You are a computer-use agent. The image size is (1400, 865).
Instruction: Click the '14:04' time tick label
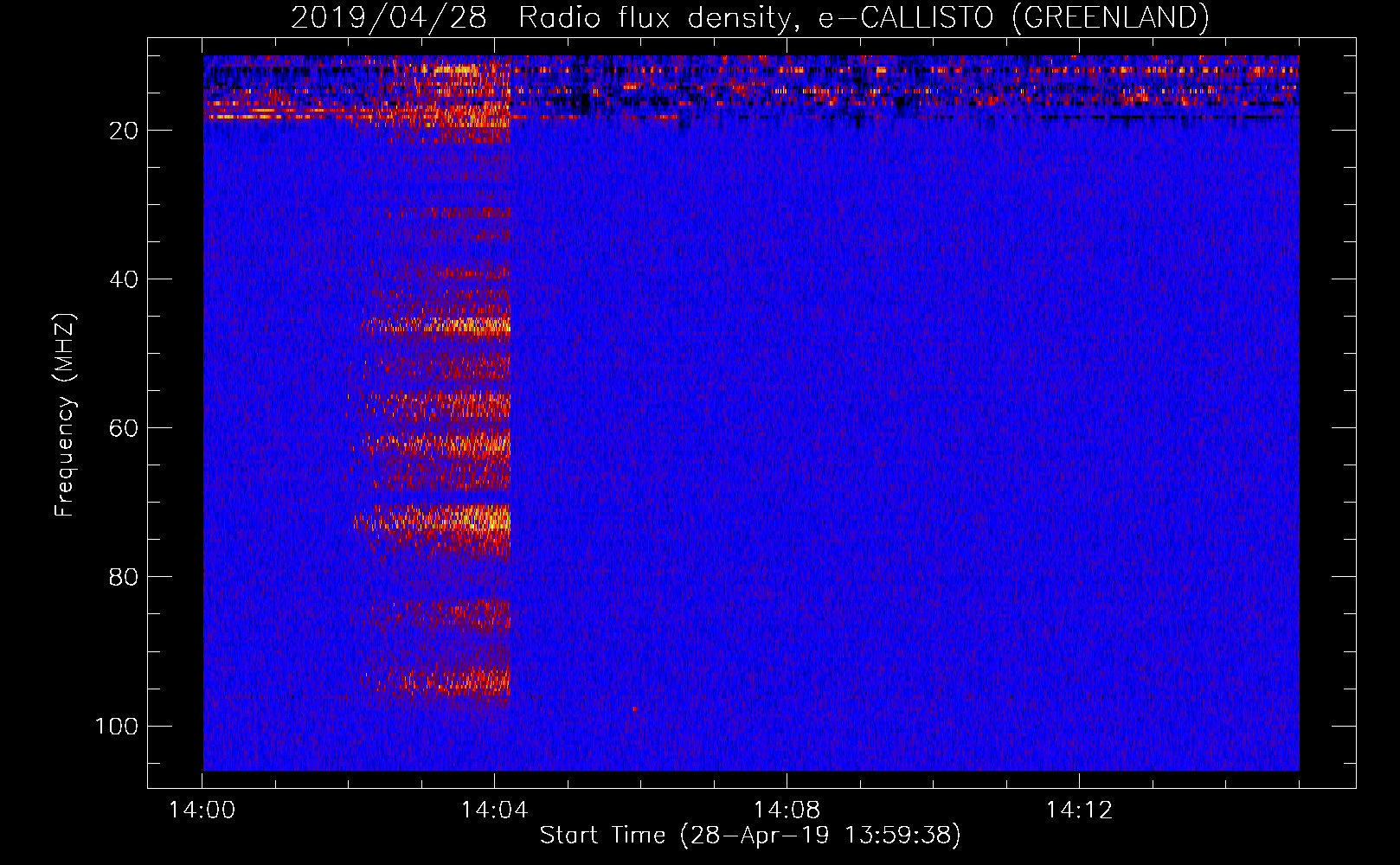494,811
